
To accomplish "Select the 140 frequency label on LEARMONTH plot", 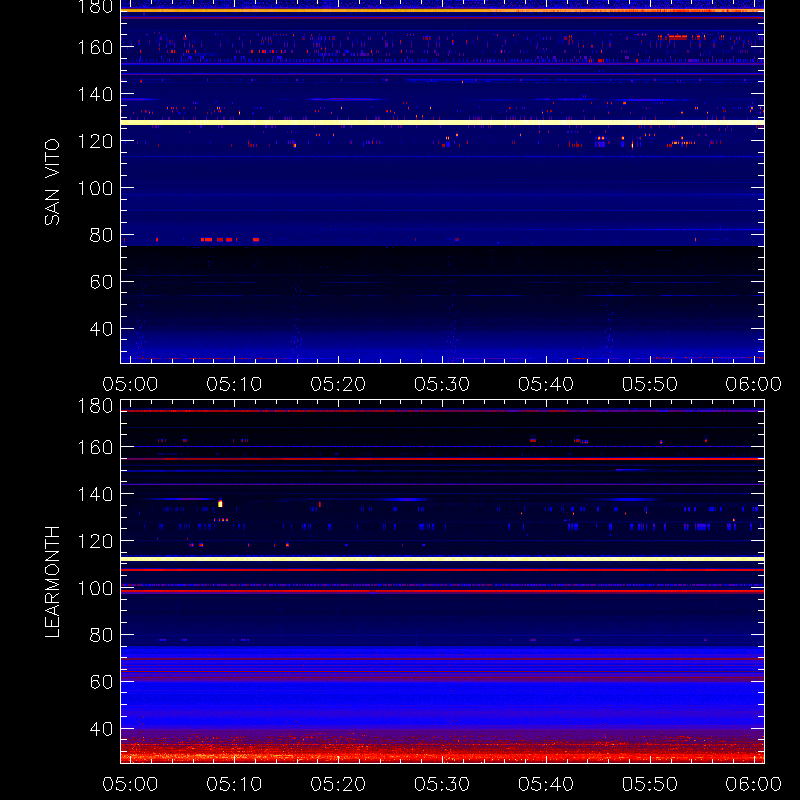I will point(95,494).
